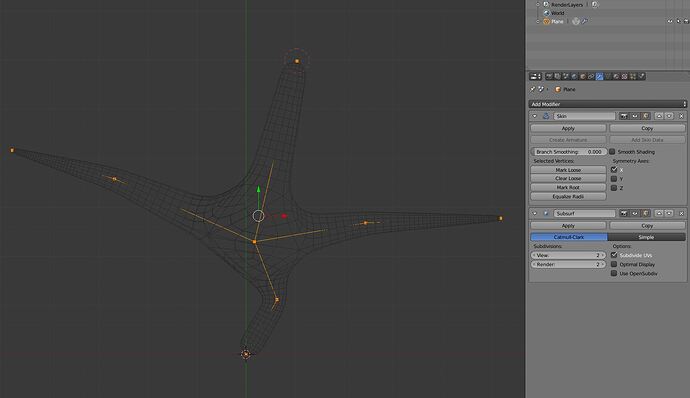Toggle Plane selectability arrow in outliner
Screen dimensions: 690x398
[x=679, y=21]
